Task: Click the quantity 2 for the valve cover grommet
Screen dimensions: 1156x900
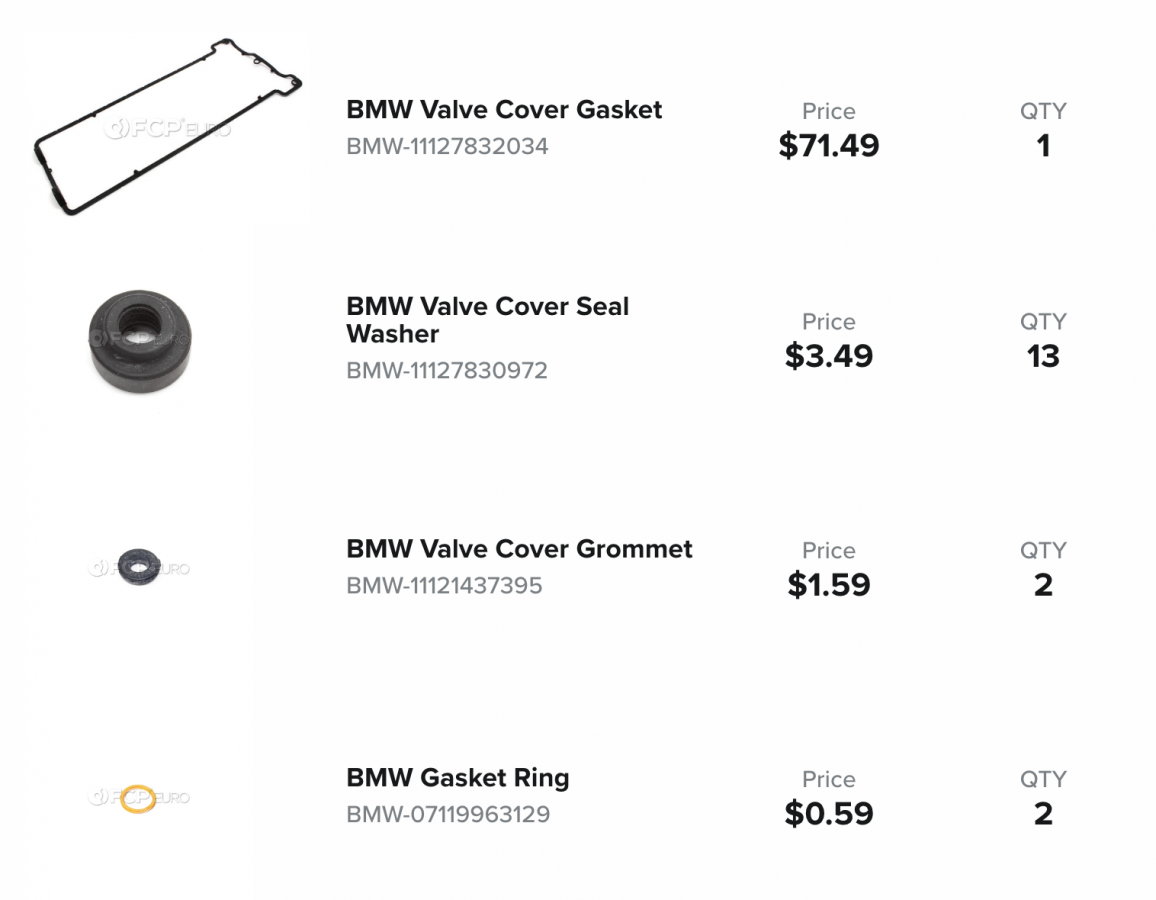Action: pyautogui.click(x=1043, y=585)
